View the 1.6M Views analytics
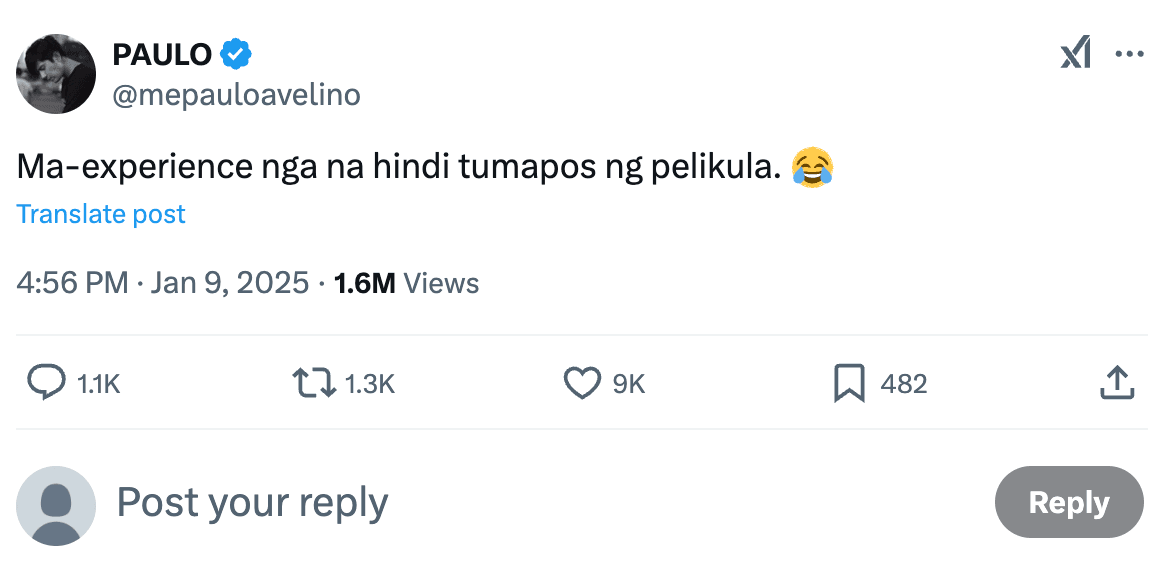The width and height of the screenshot is (1150, 566). [406, 283]
